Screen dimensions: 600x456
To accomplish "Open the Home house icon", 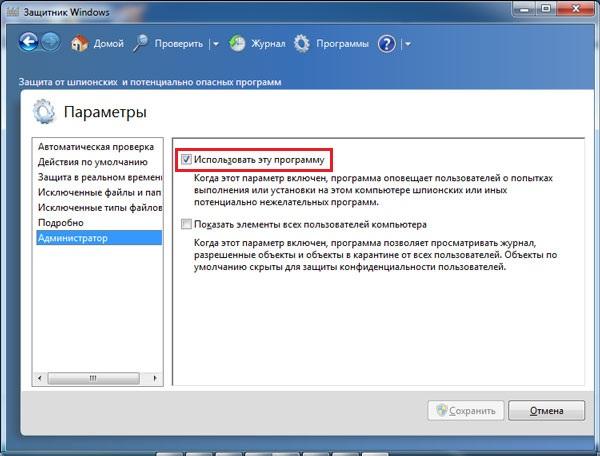I will (x=80, y=43).
